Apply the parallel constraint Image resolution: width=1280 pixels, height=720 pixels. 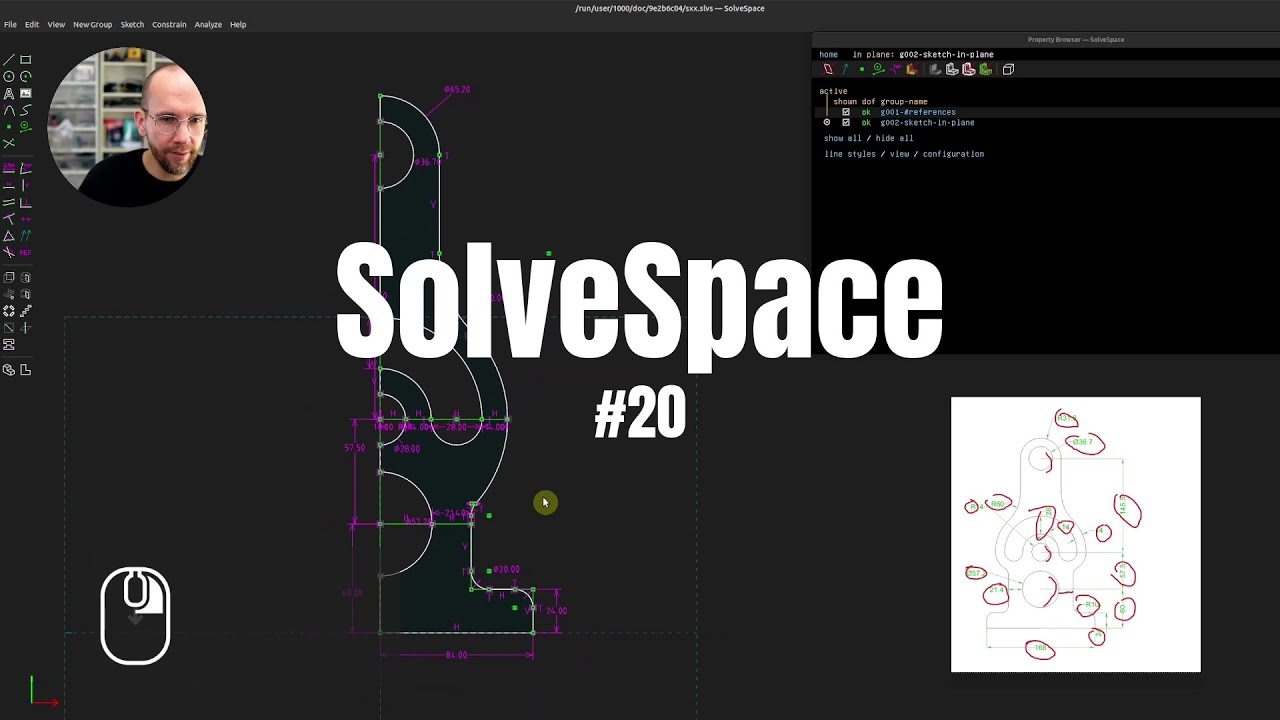click(x=9, y=201)
